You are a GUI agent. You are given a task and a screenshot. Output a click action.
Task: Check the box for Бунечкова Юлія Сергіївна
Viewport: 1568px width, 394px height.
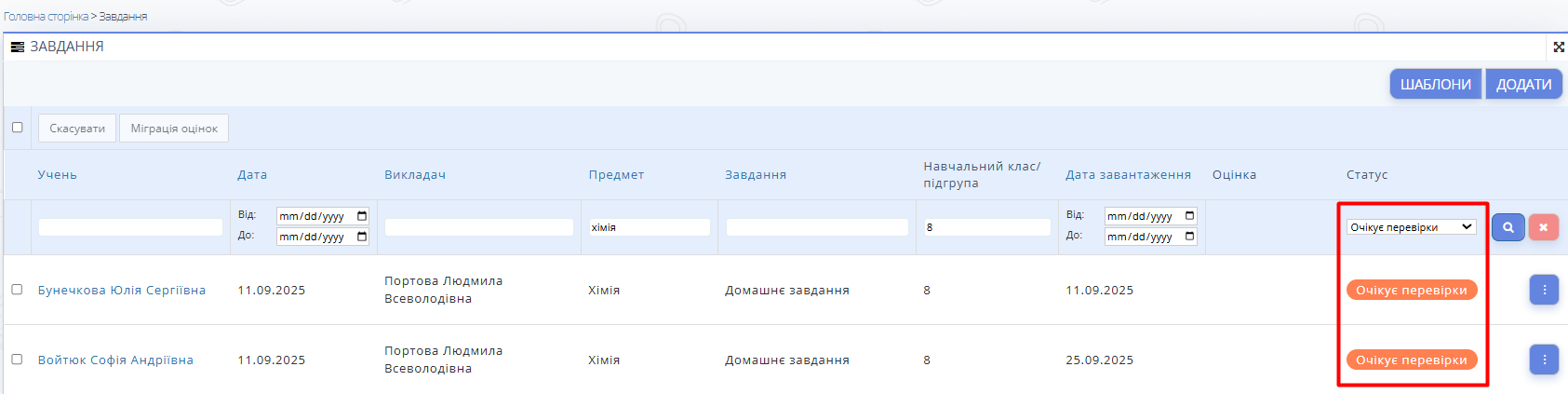point(17,290)
